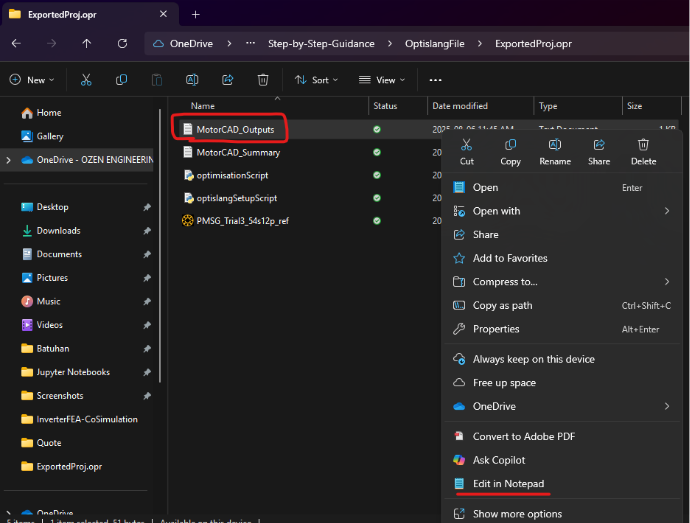Click the Delete icon in context menu
The image size is (690, 523).
(x=643, y=146)
